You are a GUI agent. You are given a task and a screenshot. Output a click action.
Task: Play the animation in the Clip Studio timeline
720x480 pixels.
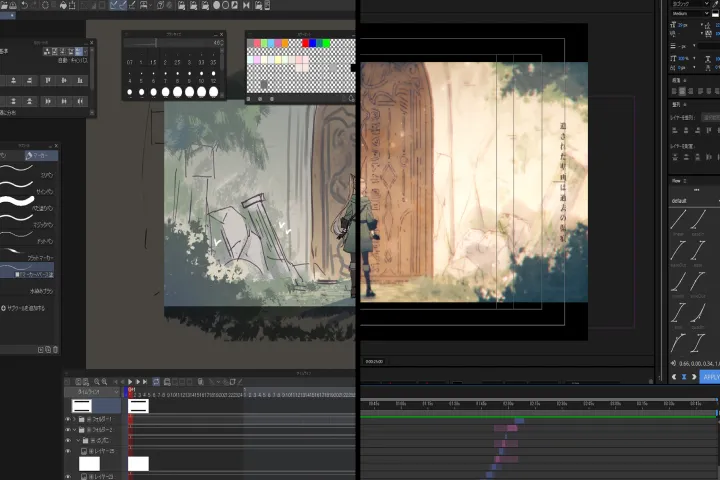[x=130, y=382]
